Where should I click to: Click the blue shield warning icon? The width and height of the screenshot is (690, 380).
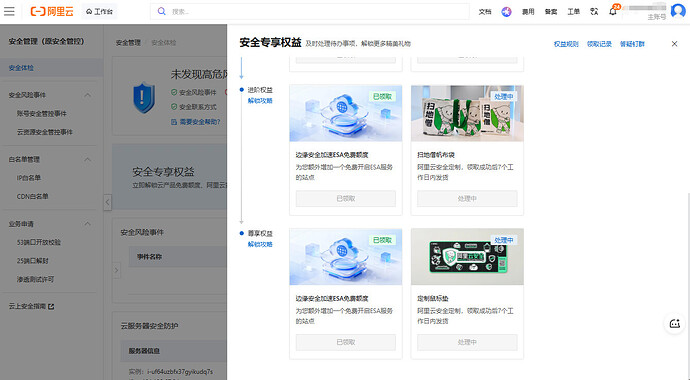144,98
